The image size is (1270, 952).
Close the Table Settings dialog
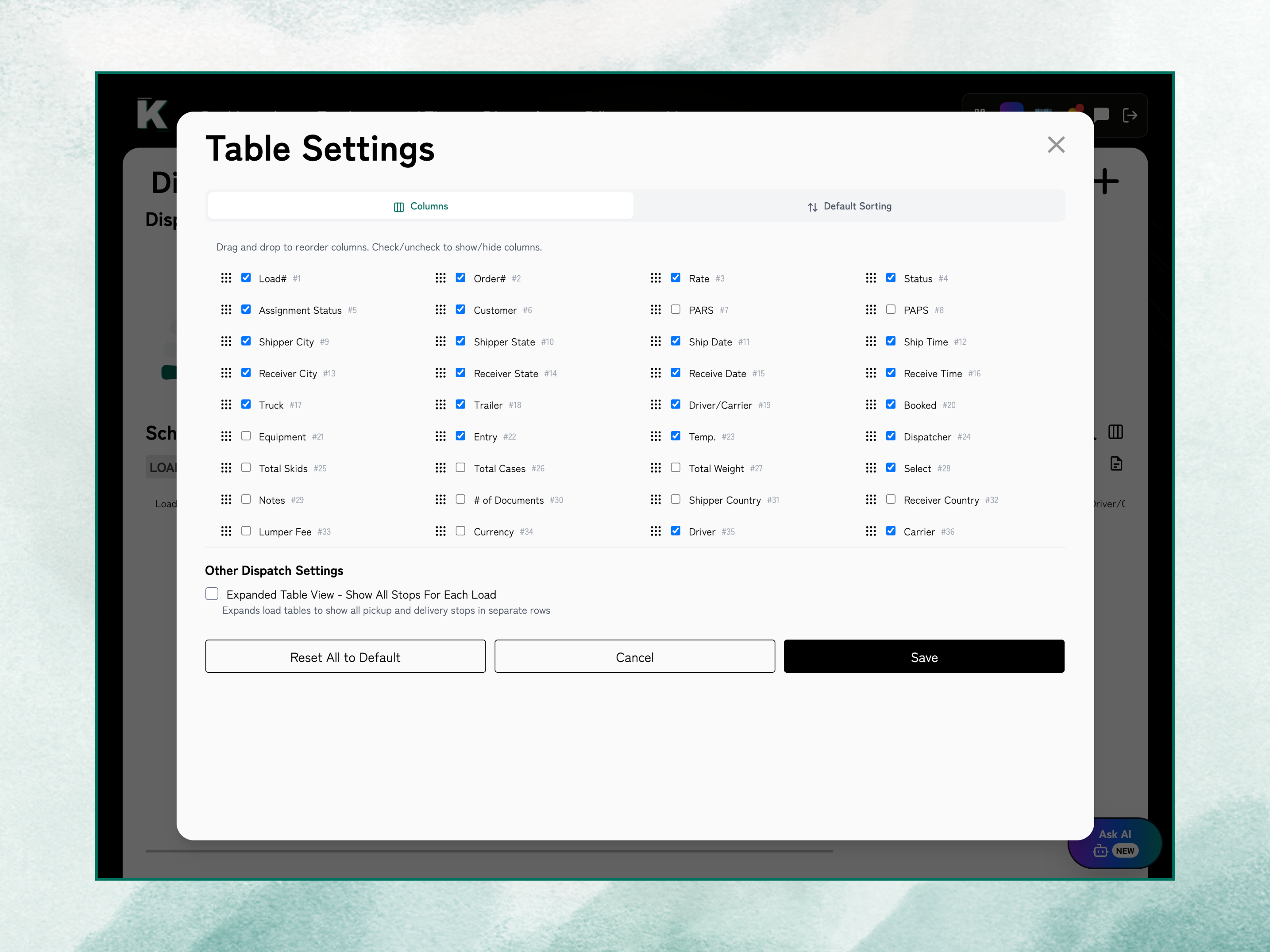pyautogui.click(x=1056, y=145)
